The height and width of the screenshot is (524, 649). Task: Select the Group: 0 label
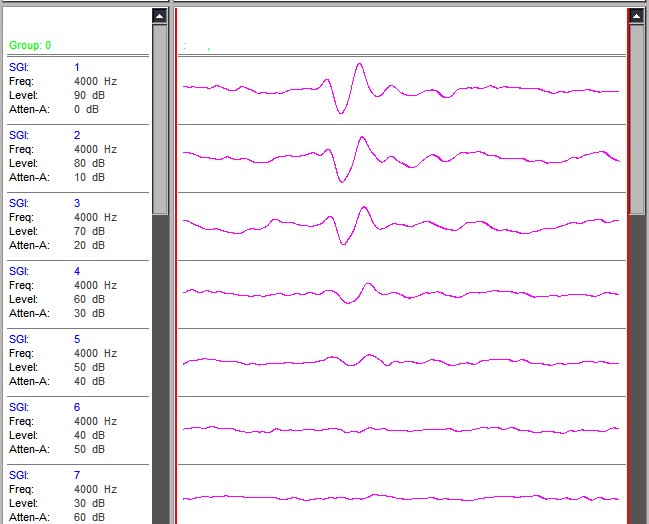pyautogui.click(x=30, y=46)
